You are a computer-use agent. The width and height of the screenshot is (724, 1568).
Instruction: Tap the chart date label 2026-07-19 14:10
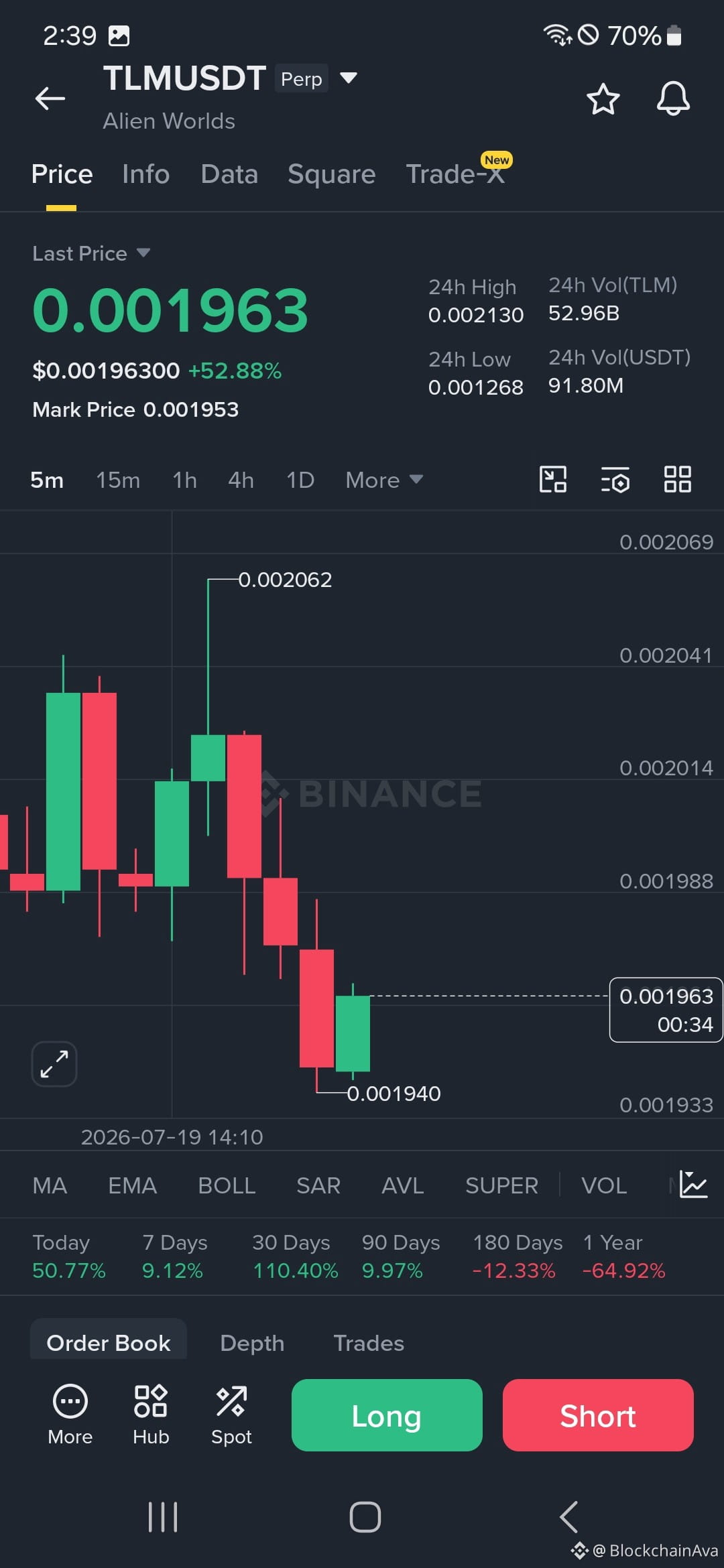pyautogui.click(x=172, y=1137)
